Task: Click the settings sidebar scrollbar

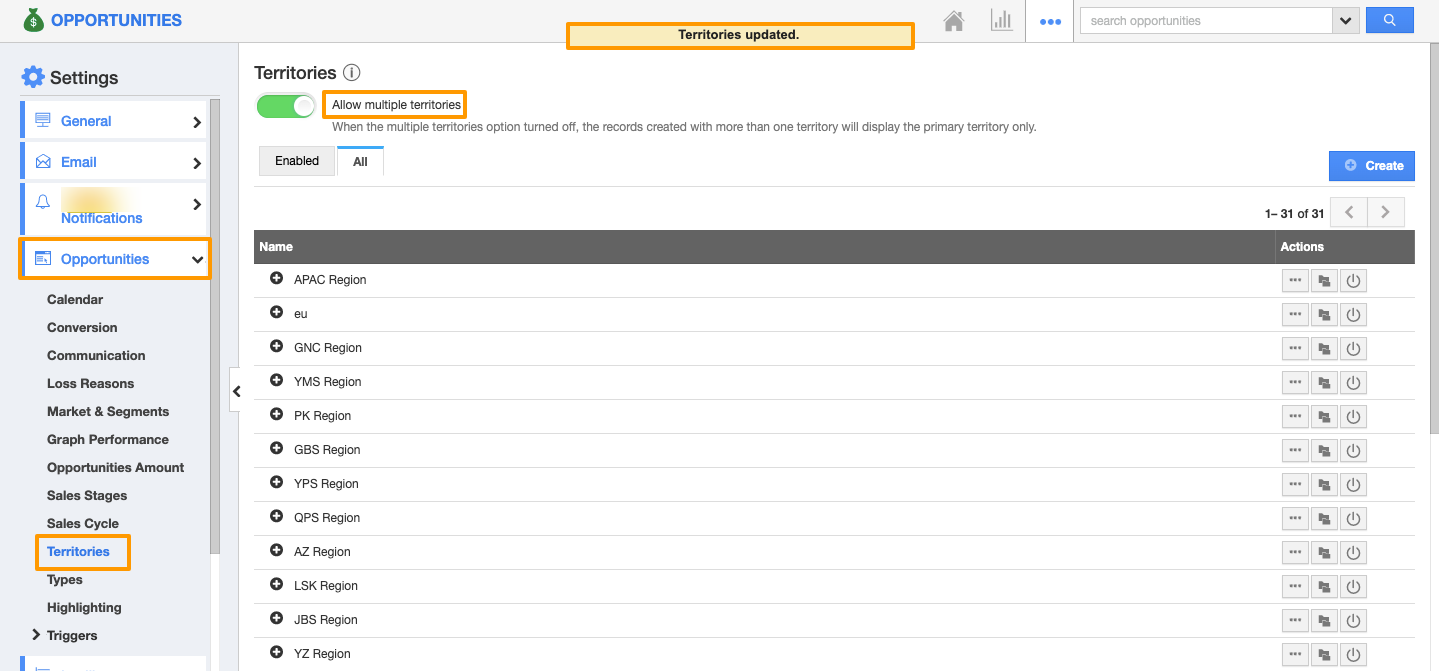Action: [x=215, y=330]
